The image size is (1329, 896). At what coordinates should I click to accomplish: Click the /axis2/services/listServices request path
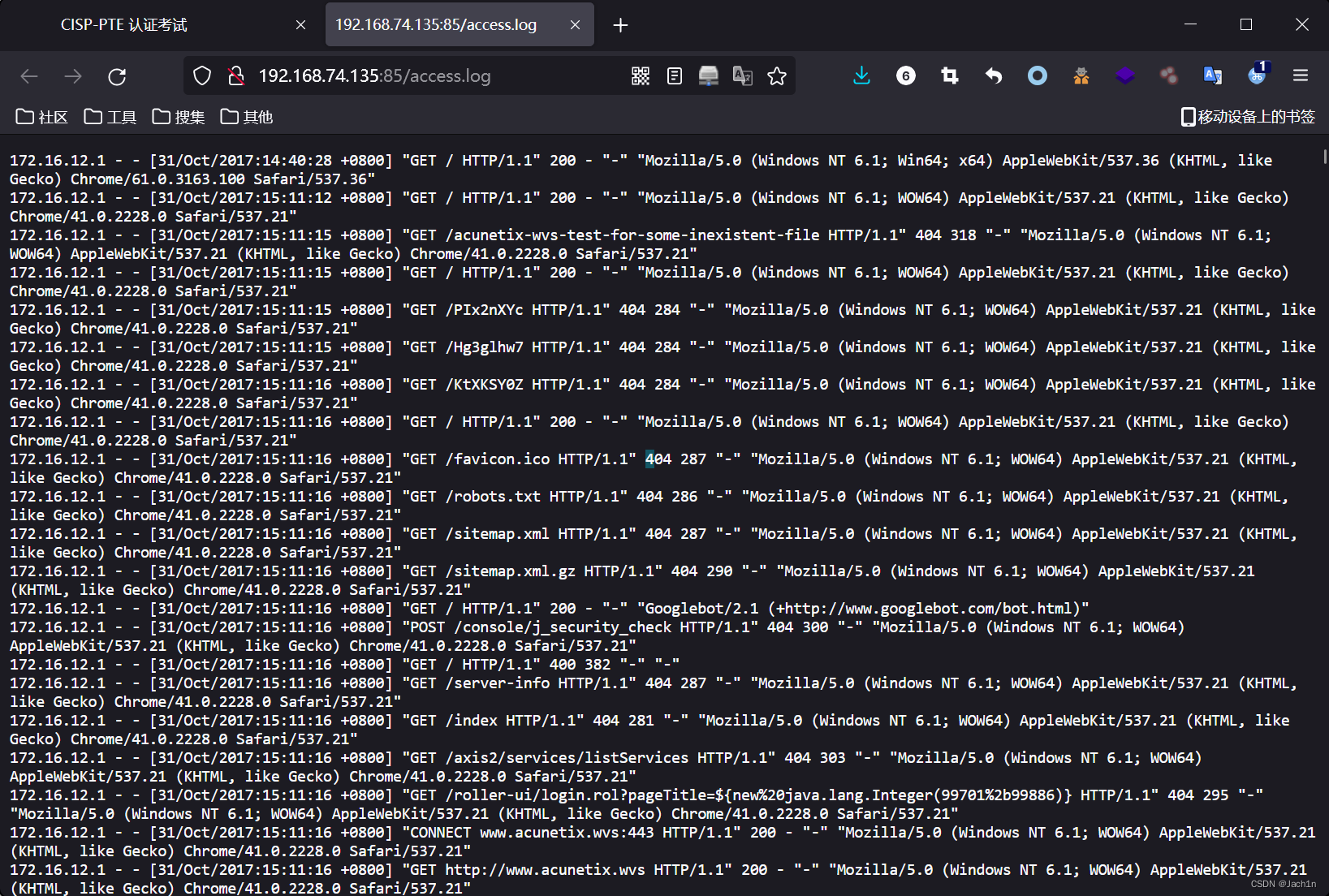click(x=567, y=758)
